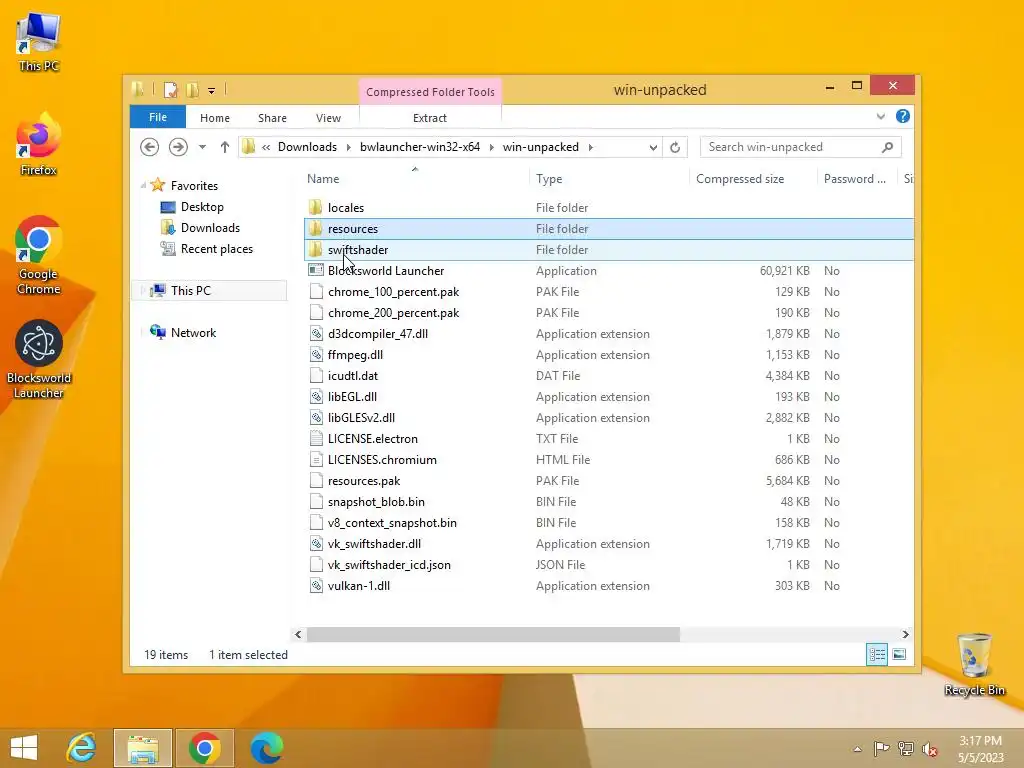This screenshot has height=768, width=1024.
Task: Navigate to Downloads in address bar
Action: click(x=308, y=147)
